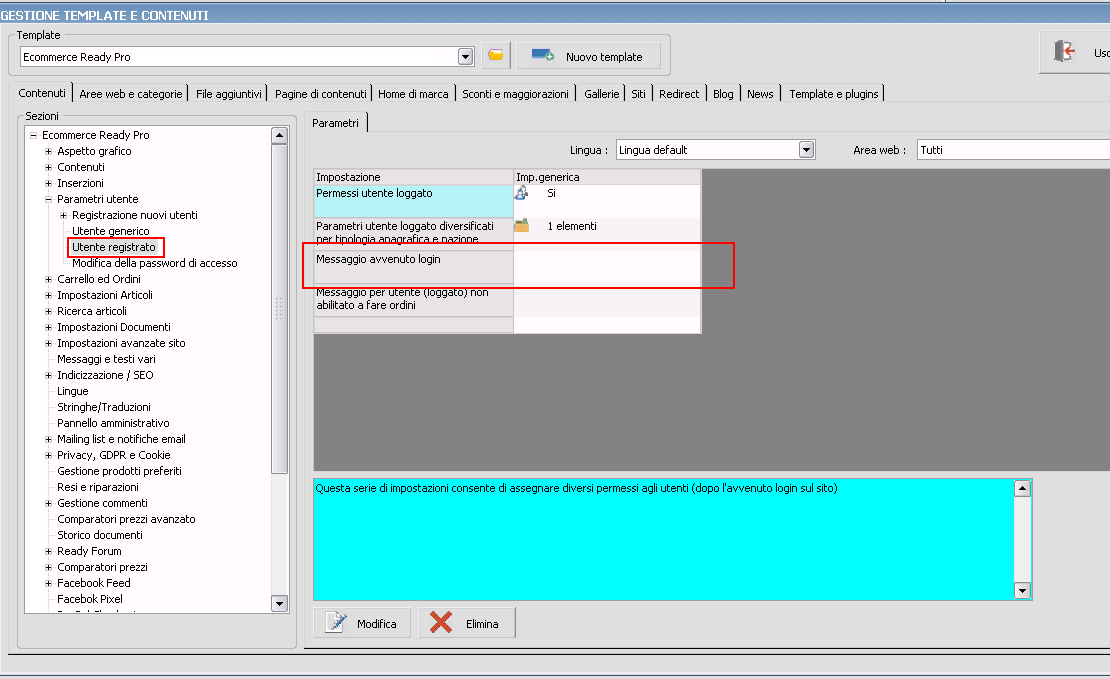Open the Aree web e categorie tab
Image resolution: width=1110 pixels, height=679 pixels.
(130, 93)
